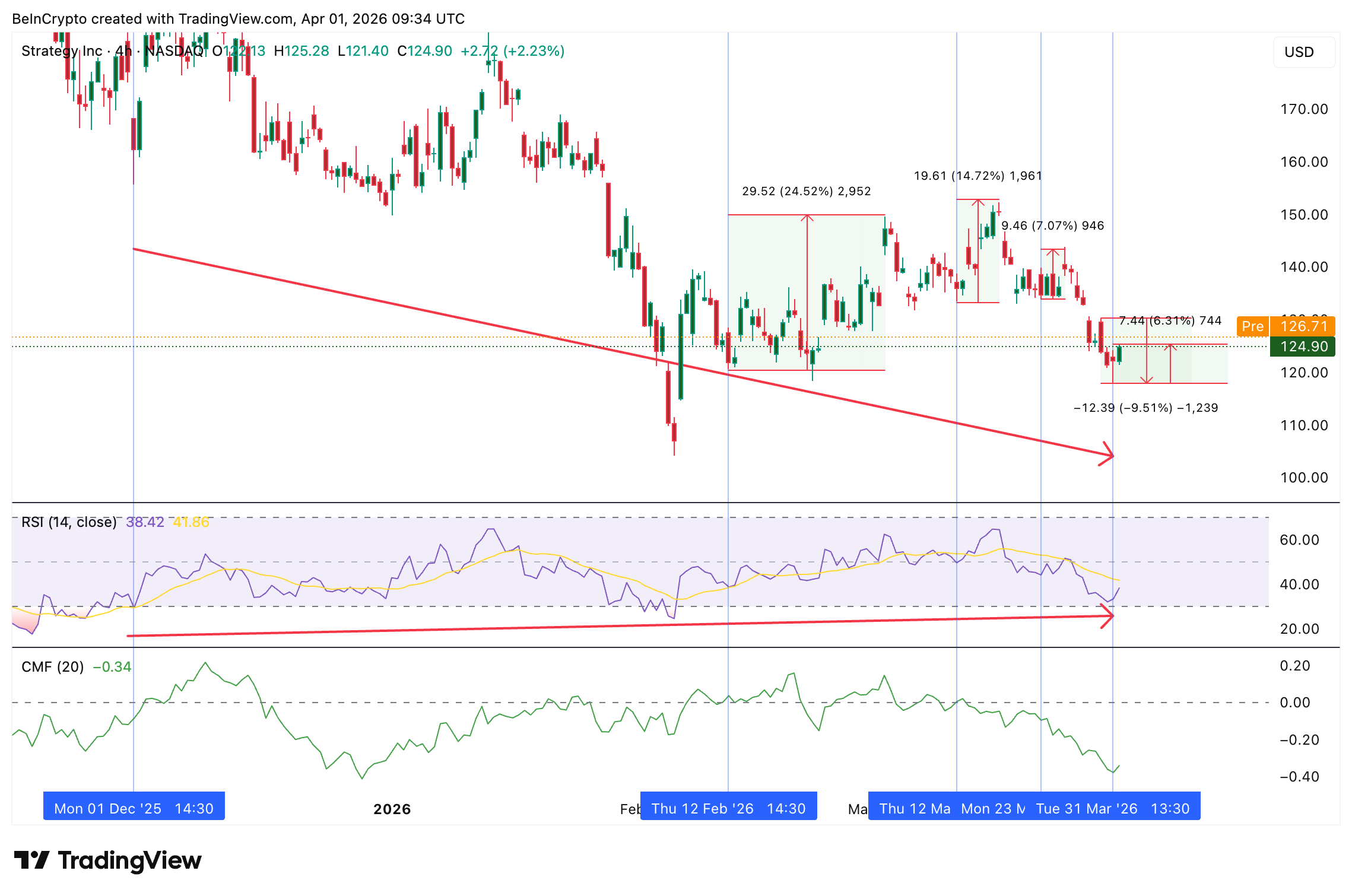Click the orange Pre market label
Viewport: 1352px width, 896px height.
pyautogui.click(x=1252, y=326)
